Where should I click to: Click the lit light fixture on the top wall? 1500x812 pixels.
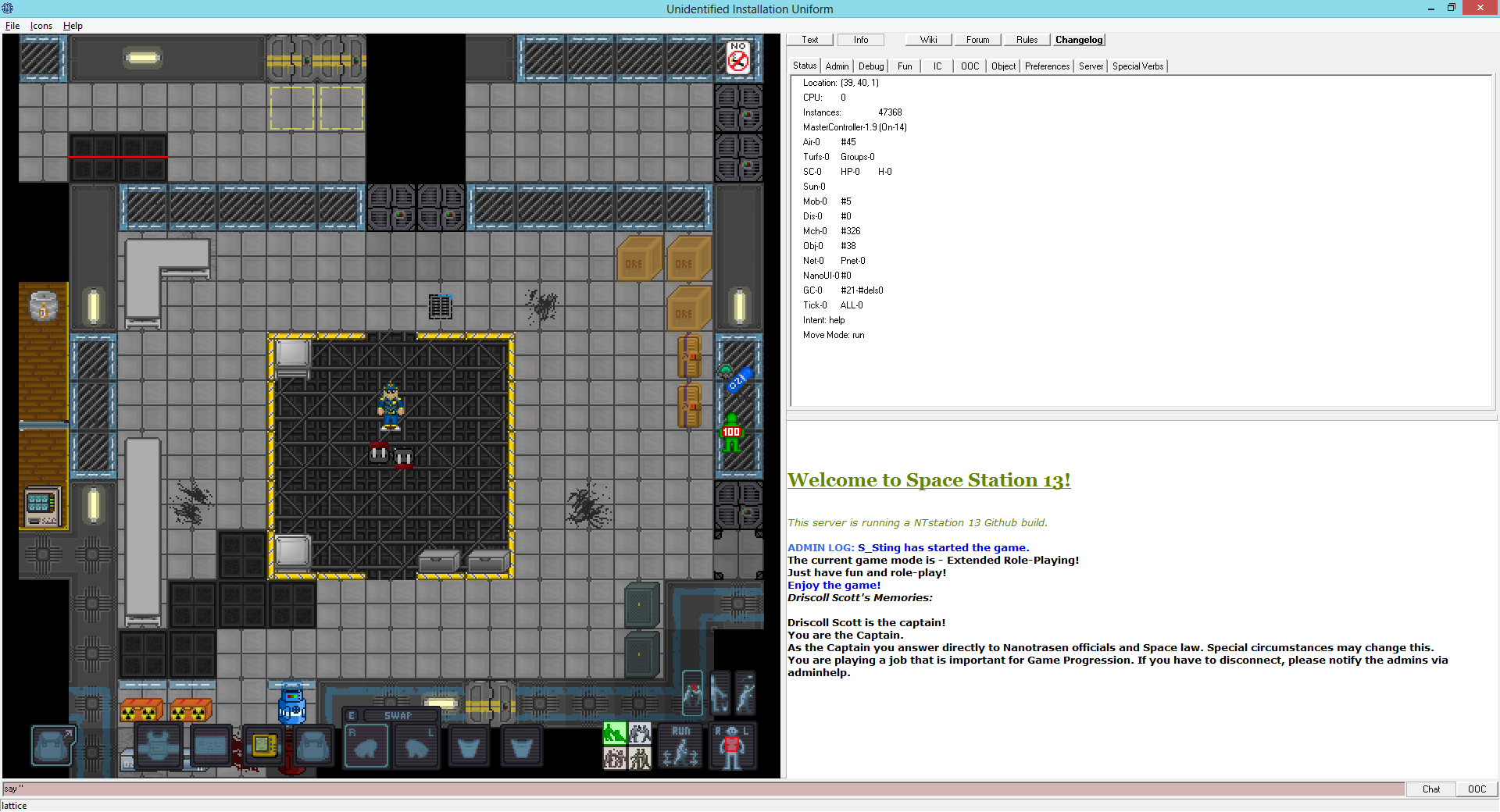point(142,58)
